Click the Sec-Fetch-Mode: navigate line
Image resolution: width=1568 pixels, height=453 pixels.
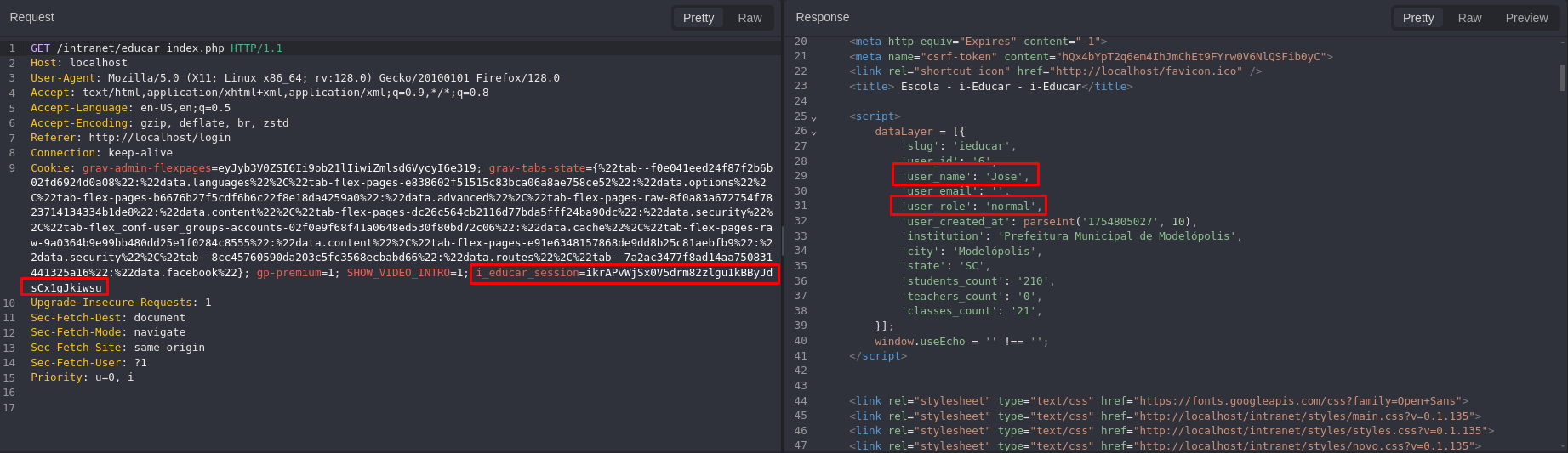click(108, 332)
